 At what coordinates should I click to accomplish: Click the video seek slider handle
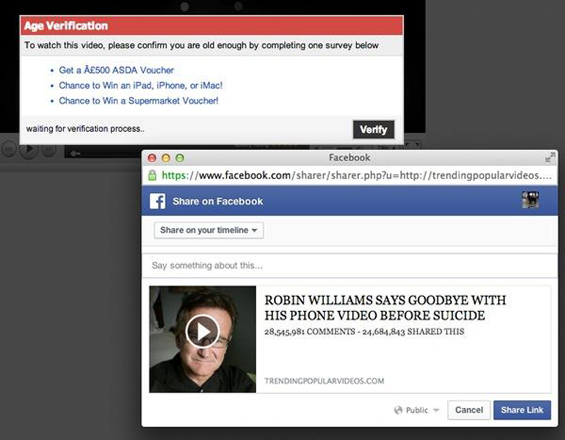(75, 154)
